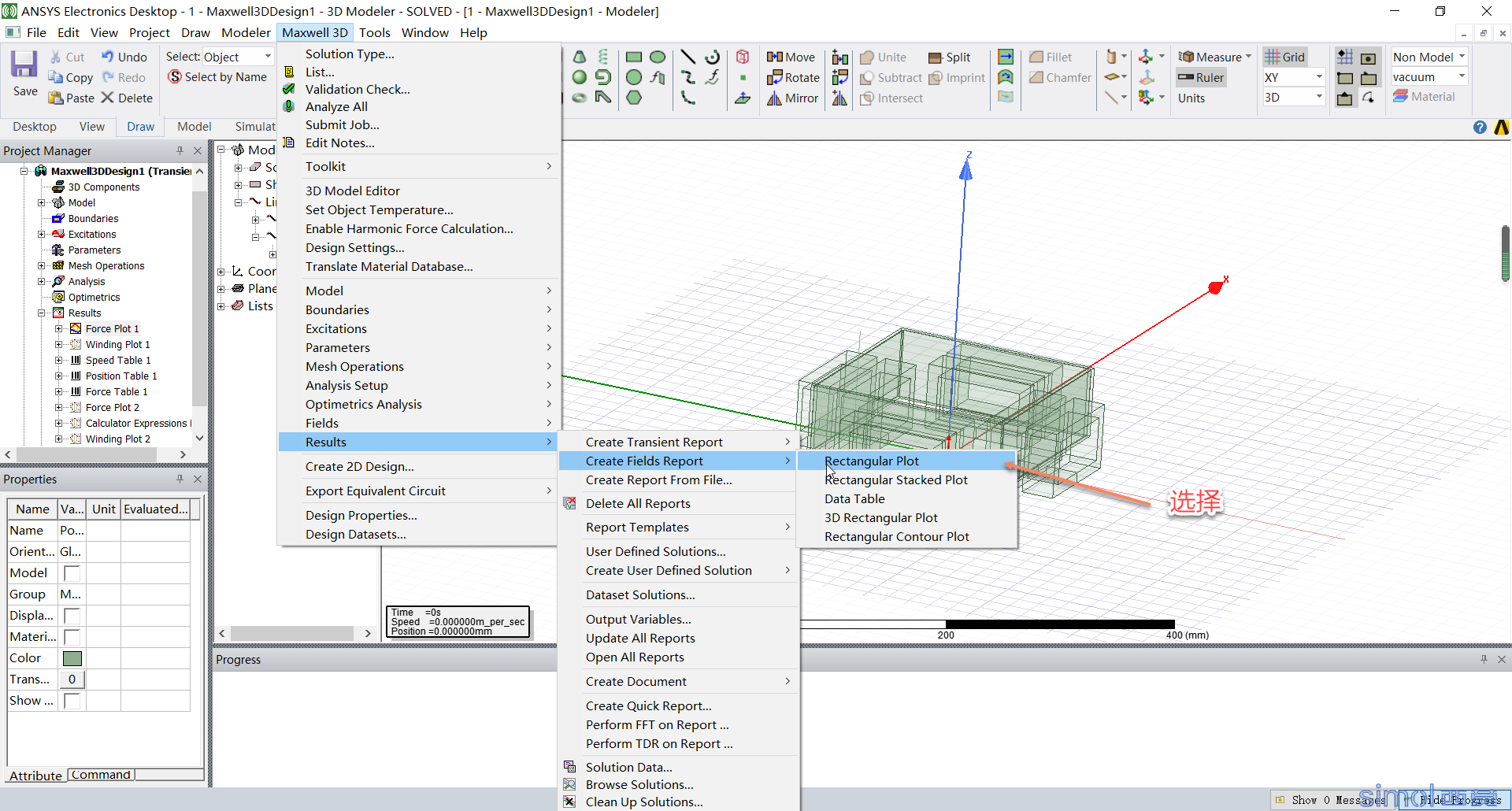Pin the Project Manager panel

click(180, 150)
